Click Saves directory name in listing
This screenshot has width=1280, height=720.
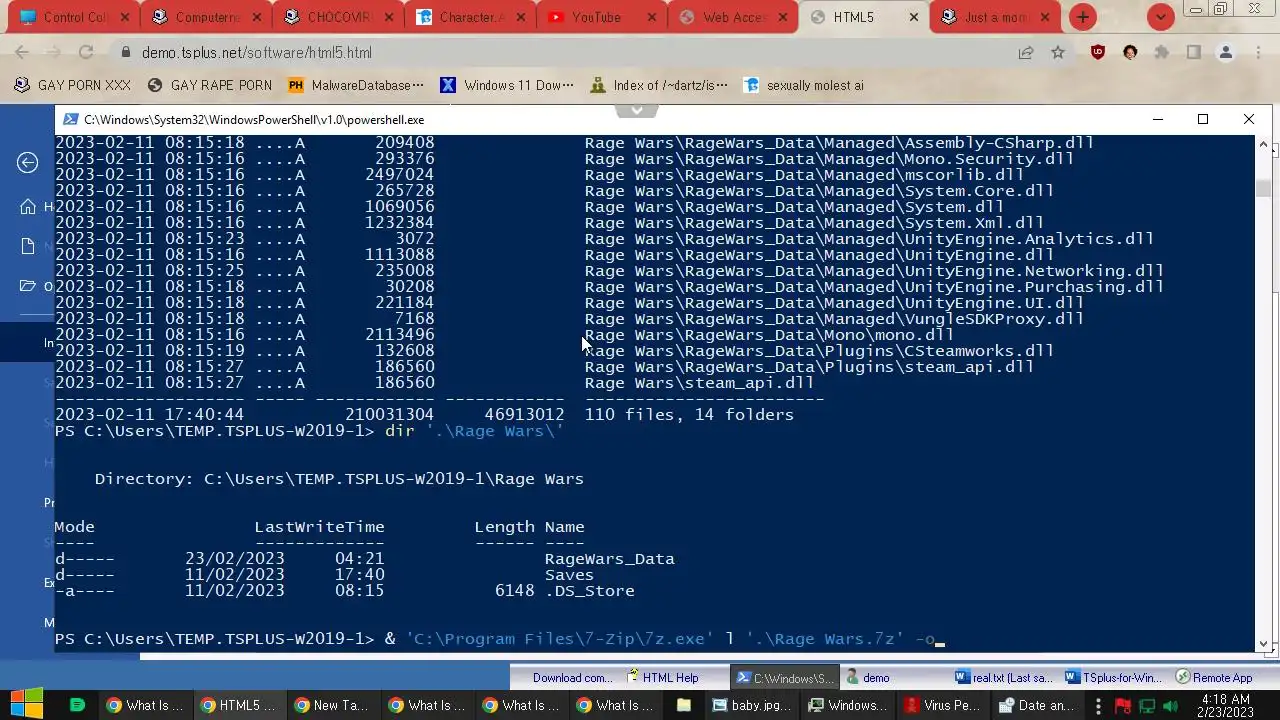click(x=569, y=575)
